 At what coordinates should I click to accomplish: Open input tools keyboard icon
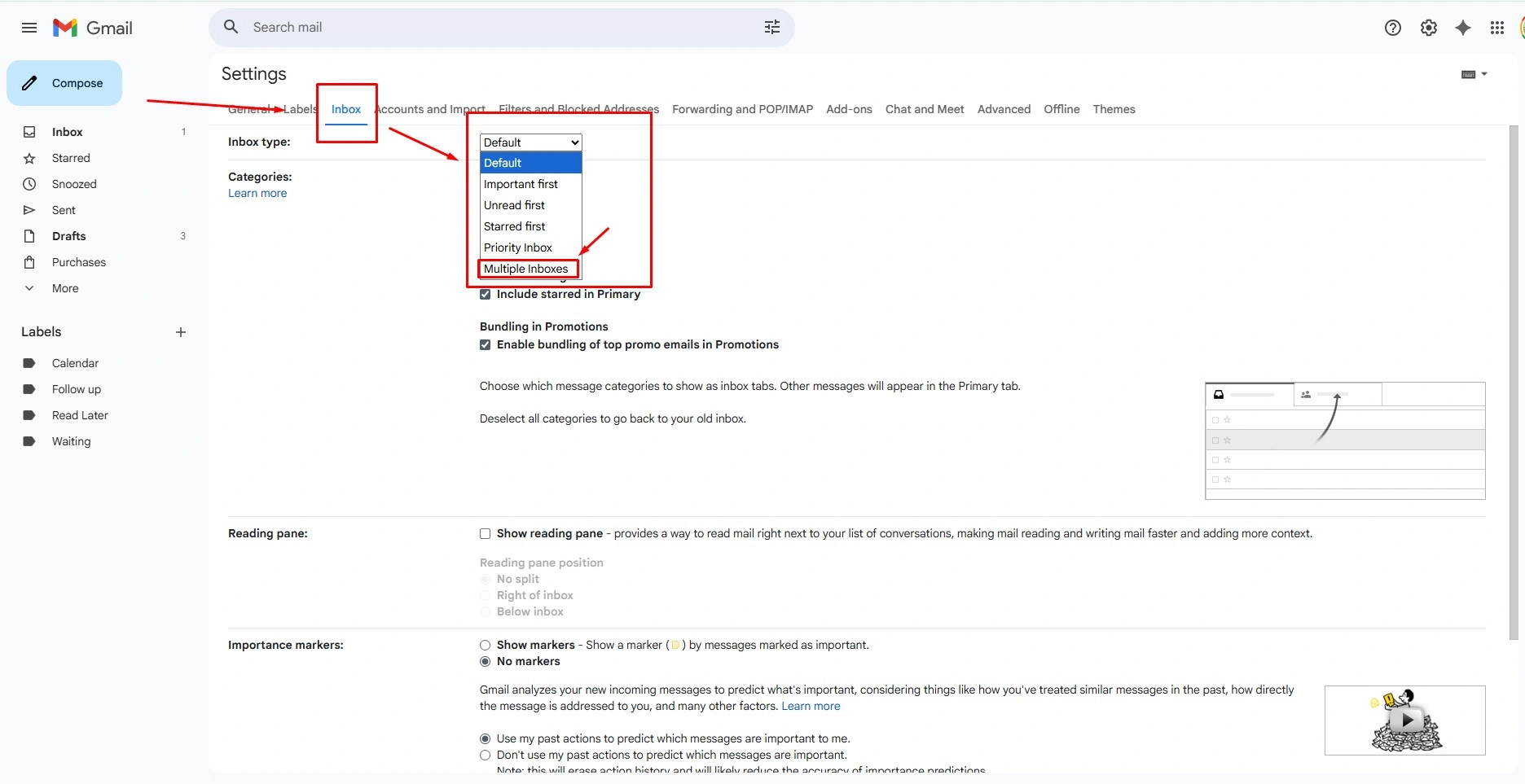(1469, 74)
